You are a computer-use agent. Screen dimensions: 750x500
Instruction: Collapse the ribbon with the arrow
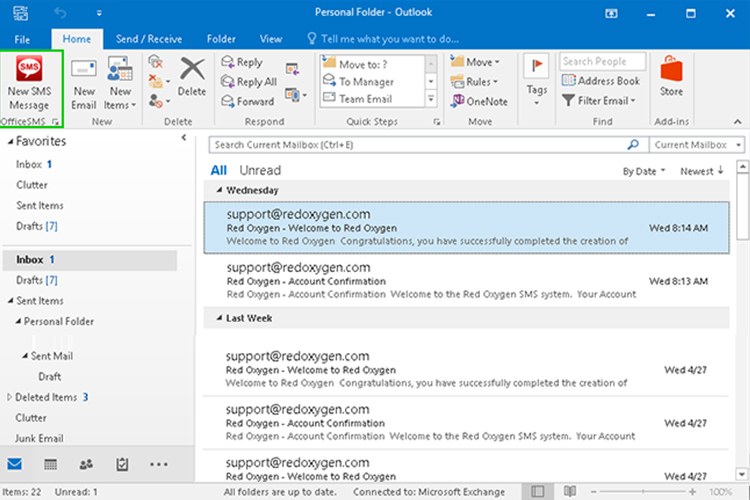[738, 122]
